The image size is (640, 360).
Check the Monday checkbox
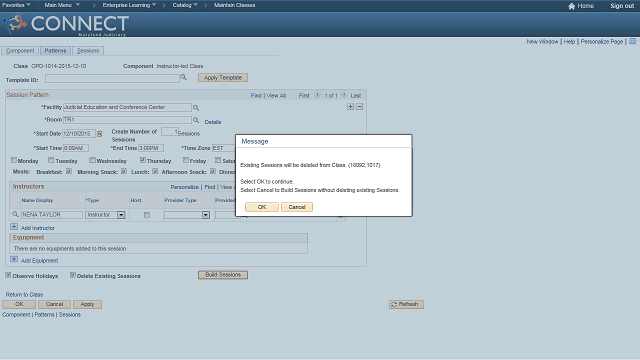[14, 160]
